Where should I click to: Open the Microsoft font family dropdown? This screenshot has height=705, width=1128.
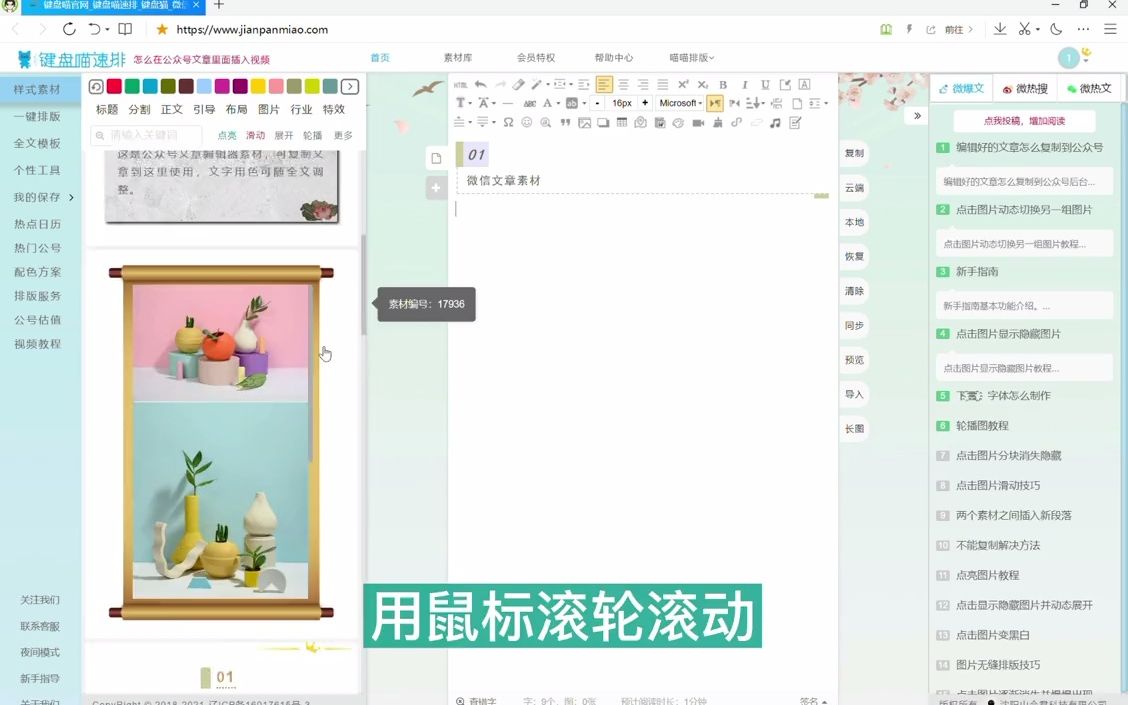[x=679, y=102]
